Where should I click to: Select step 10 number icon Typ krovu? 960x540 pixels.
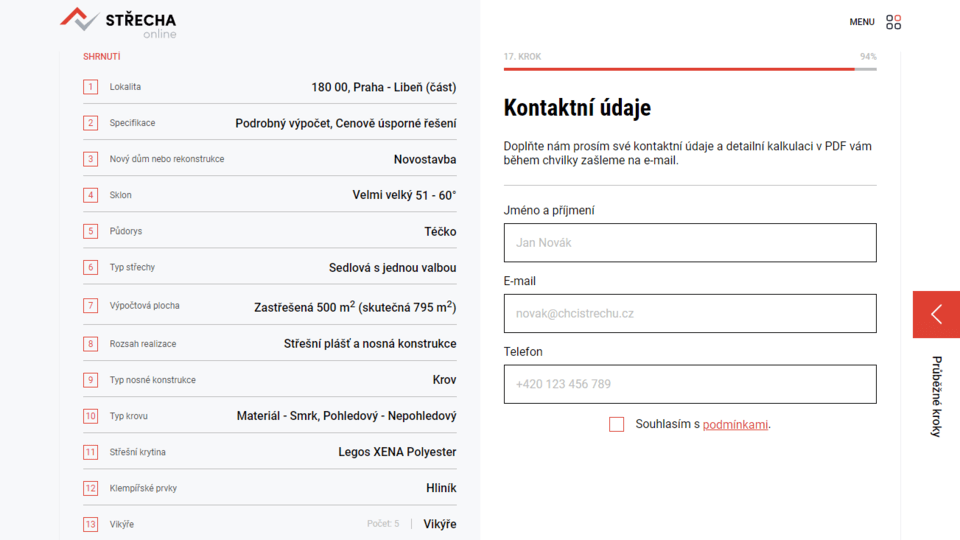[x=91, y=416]
